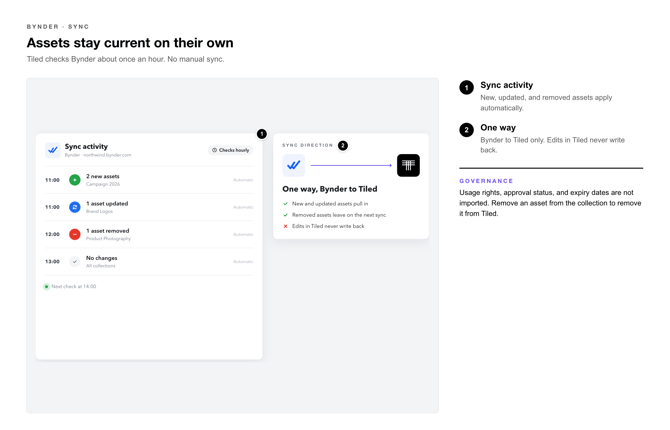The image size is (670, 430).
Task: Click the One way legend heading on right
Action: [x=498, y=127]
